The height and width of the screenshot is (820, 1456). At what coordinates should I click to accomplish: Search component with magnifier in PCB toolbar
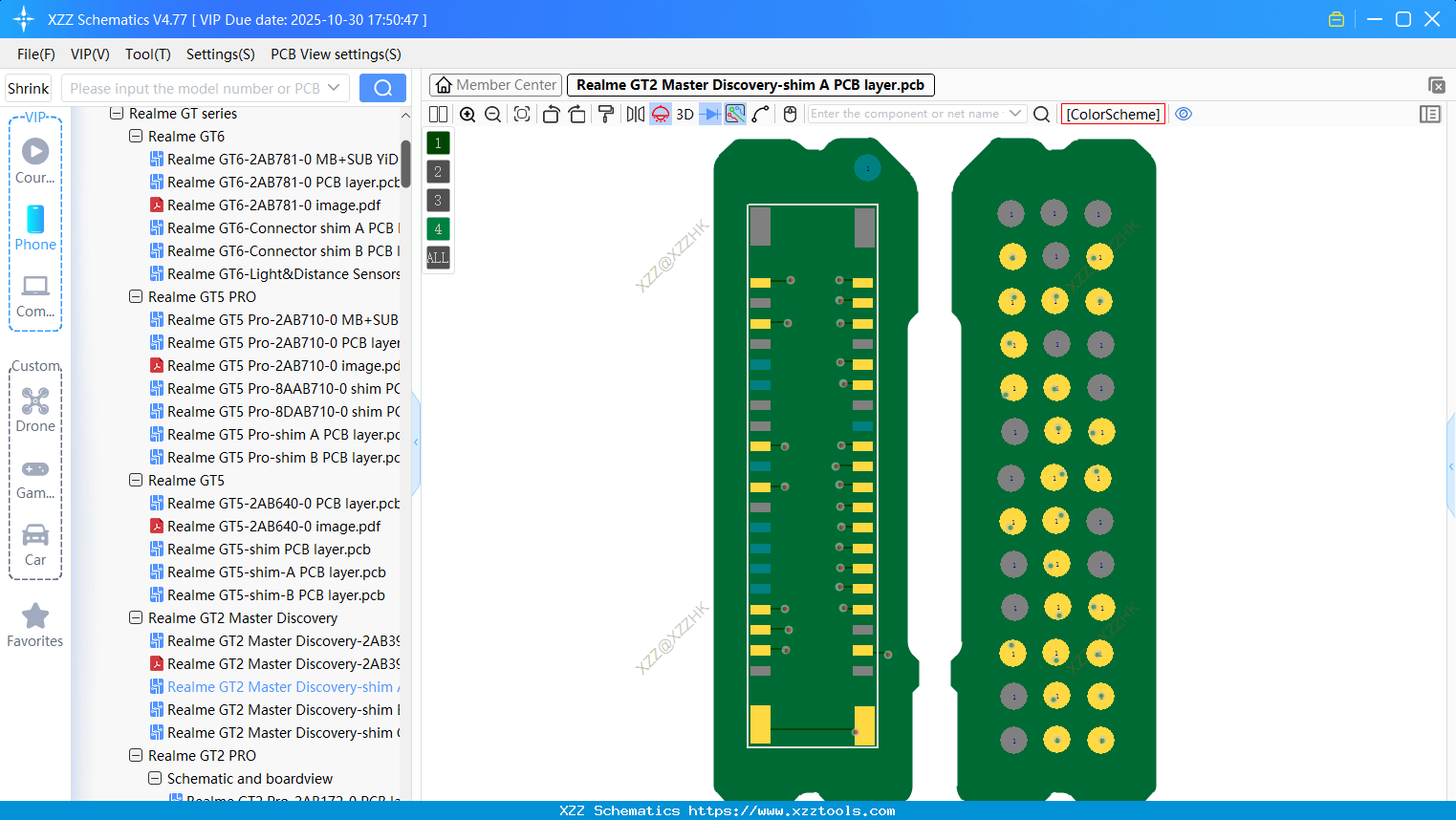click(x=1042, y=115)
